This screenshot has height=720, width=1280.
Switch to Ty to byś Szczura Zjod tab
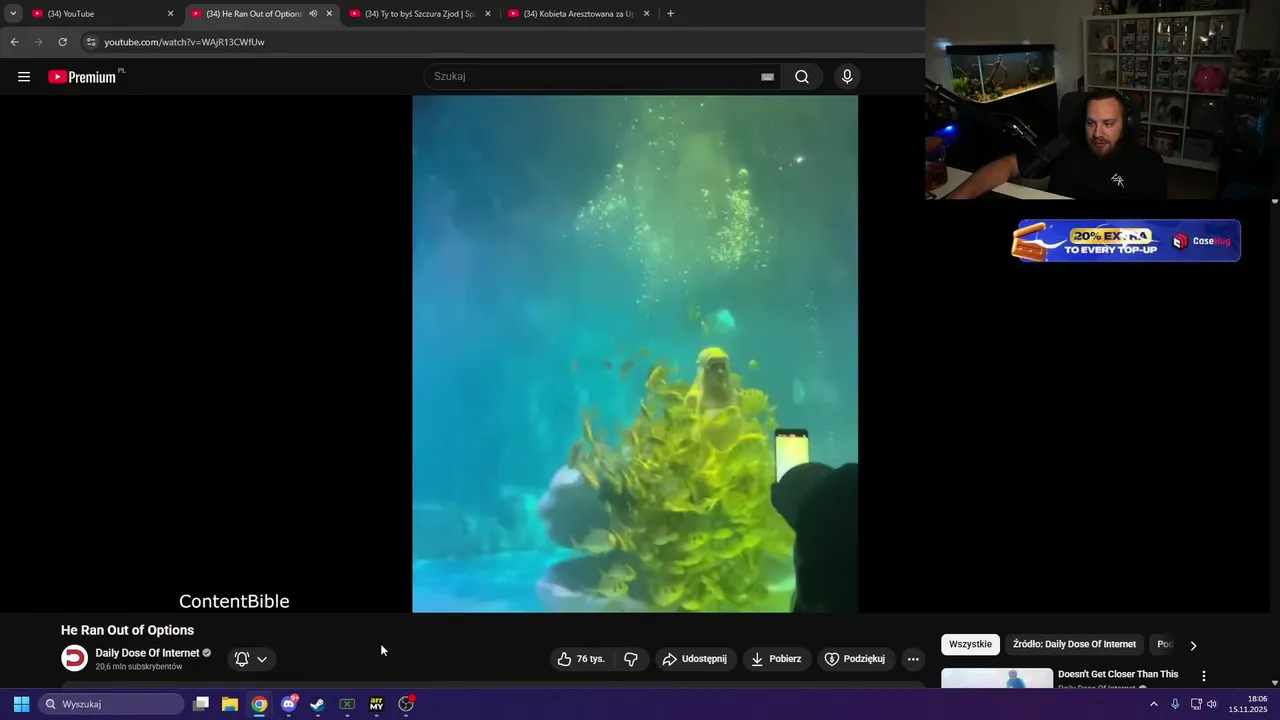click(419, 14)
